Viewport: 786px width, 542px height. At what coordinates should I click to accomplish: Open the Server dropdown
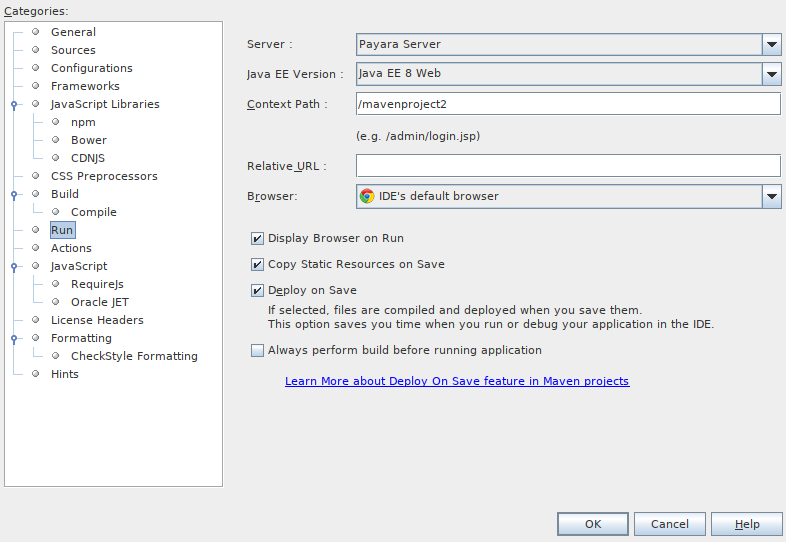pos(771,44)
